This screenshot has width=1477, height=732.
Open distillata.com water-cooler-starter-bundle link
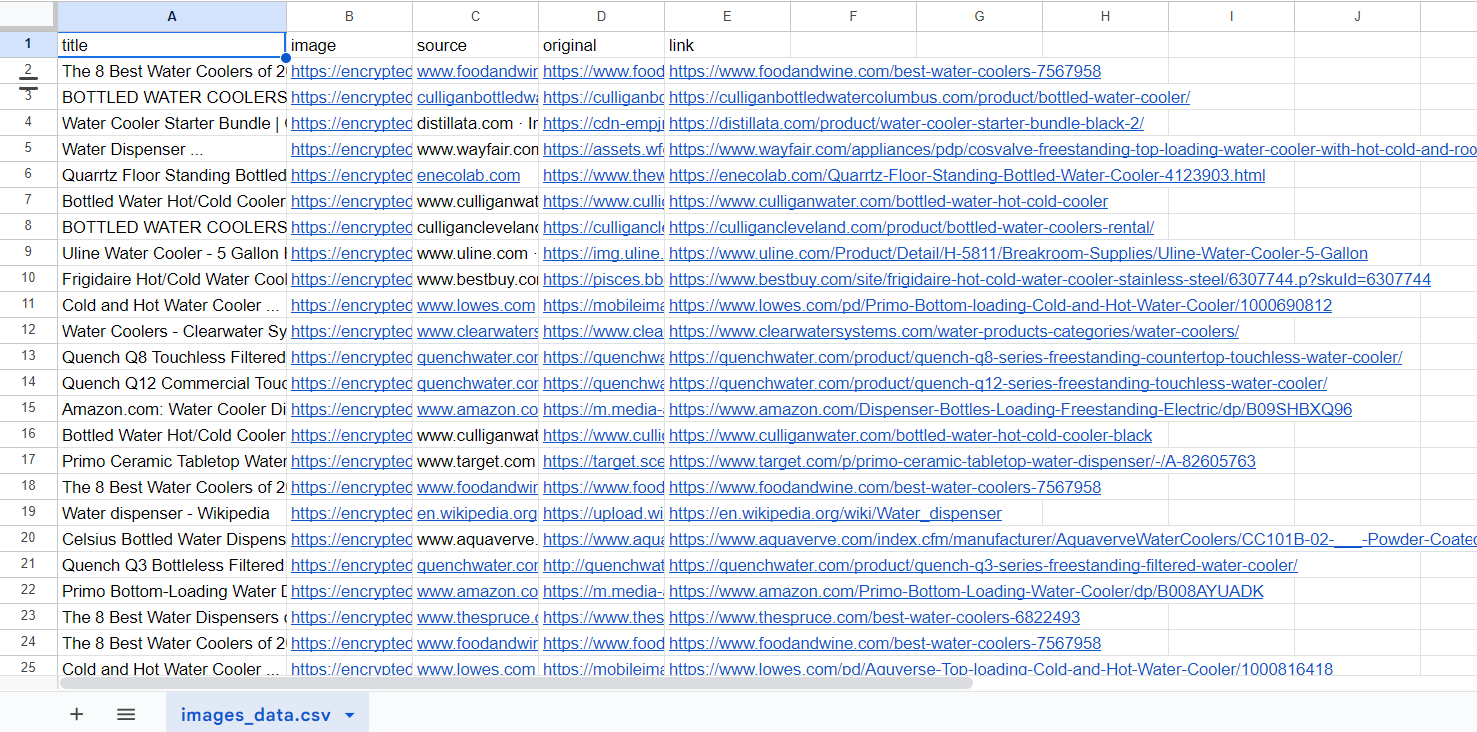[x=906, y=123]
